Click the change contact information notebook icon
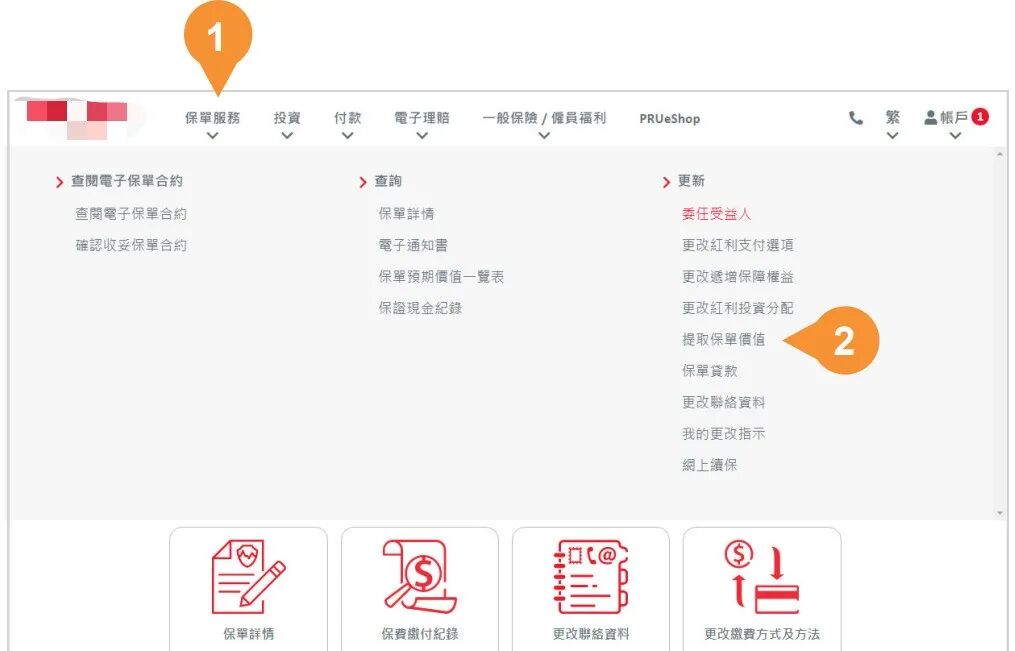The image size is (1015, 651). tap(590, 576)
